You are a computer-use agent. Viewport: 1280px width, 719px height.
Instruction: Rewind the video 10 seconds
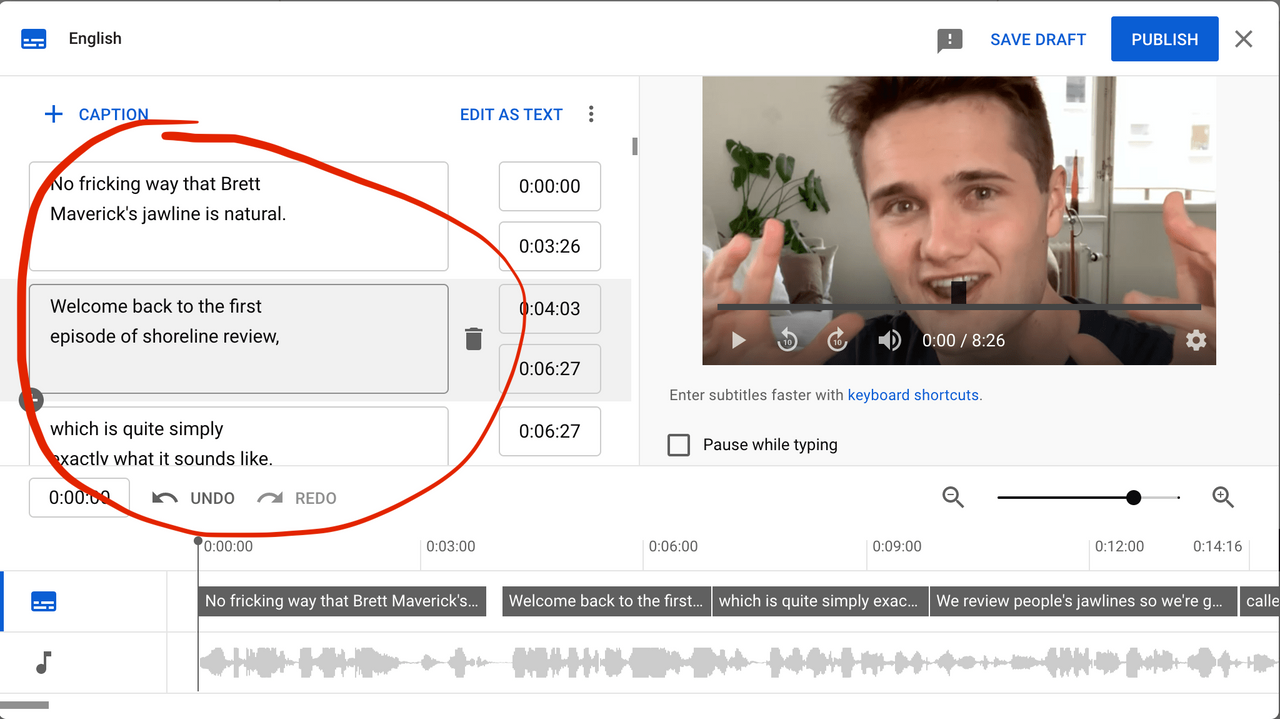tap(787, 340)
